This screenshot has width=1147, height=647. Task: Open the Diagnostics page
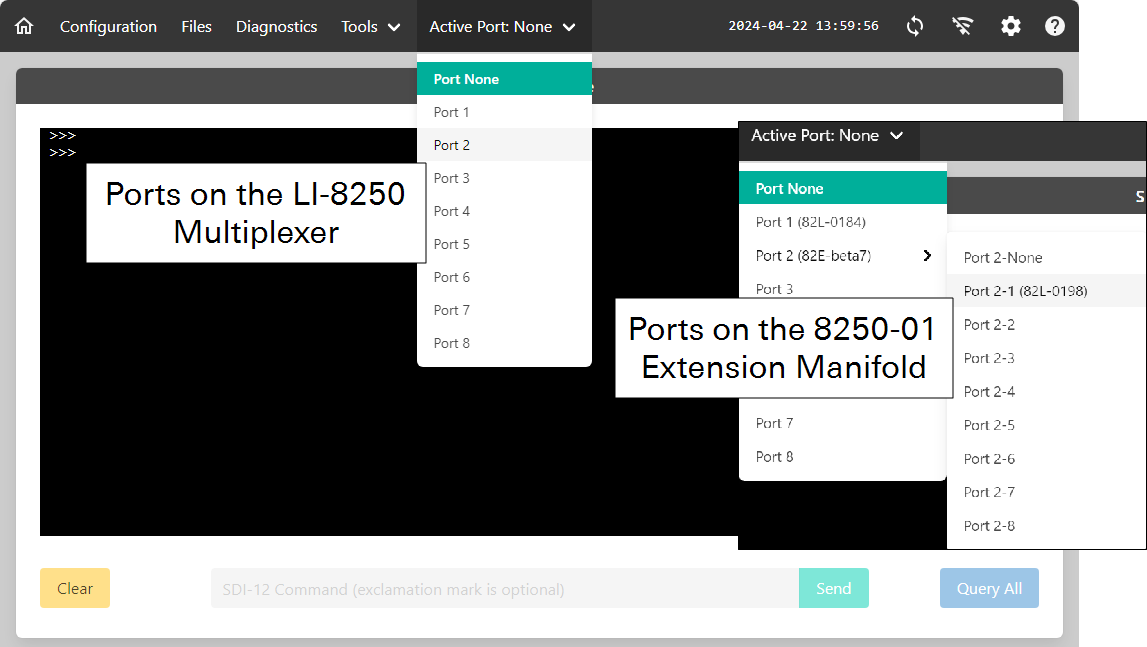[x=277, y=26]
